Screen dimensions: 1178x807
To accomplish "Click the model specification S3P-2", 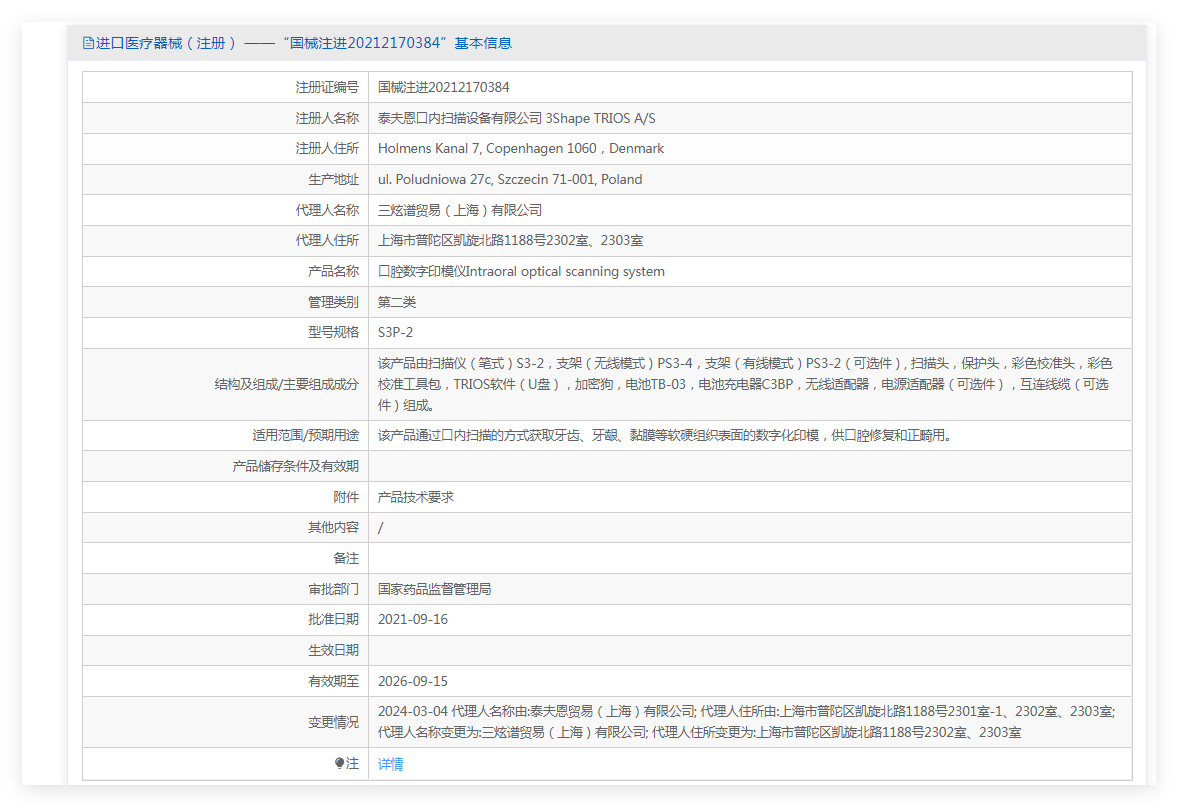I will point(395,332).
